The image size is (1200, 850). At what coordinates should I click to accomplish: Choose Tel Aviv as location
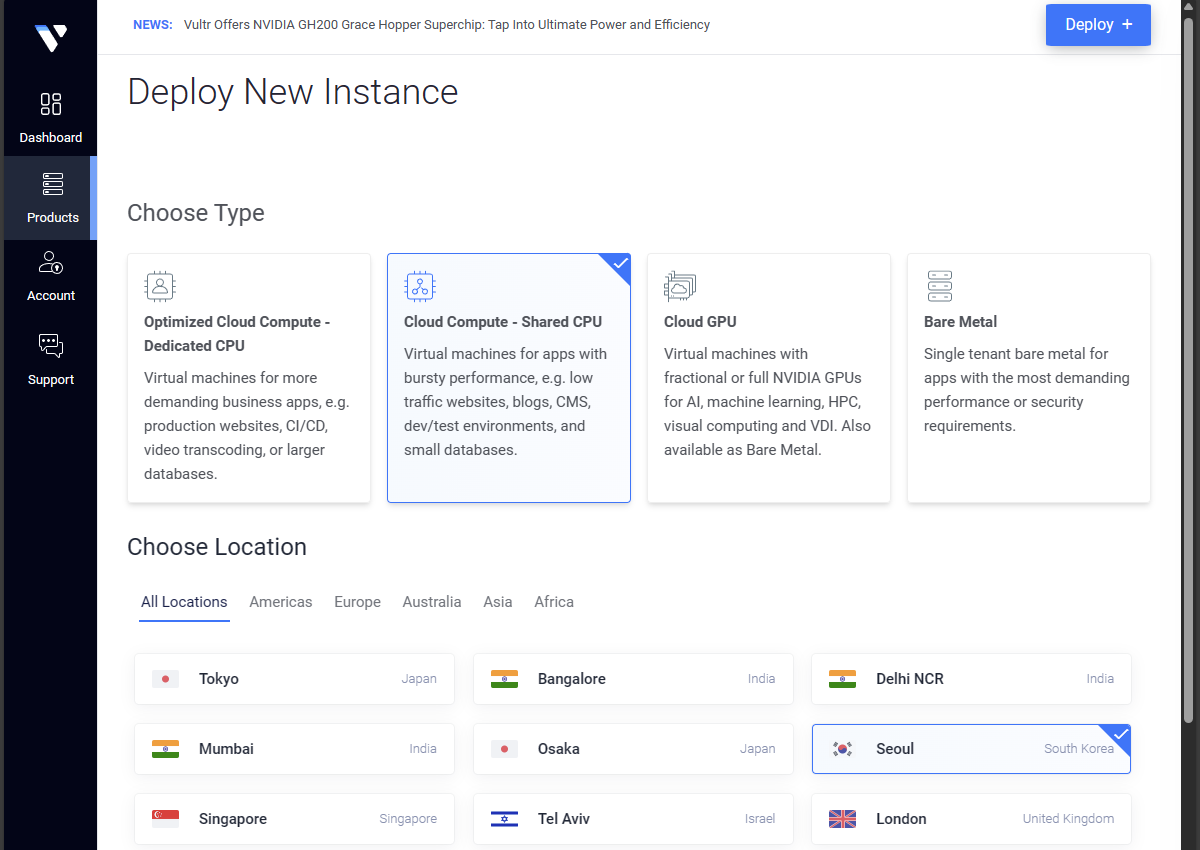pyautogui.click(x=633, y=819)
